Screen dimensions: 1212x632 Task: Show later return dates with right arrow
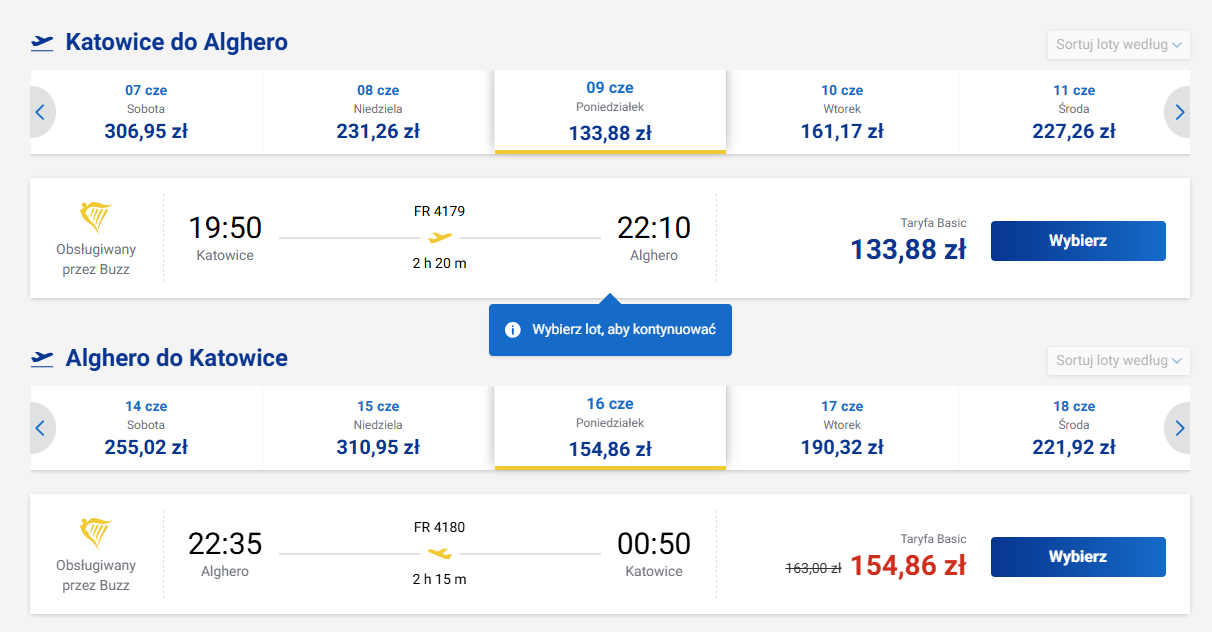(1180, 428)
